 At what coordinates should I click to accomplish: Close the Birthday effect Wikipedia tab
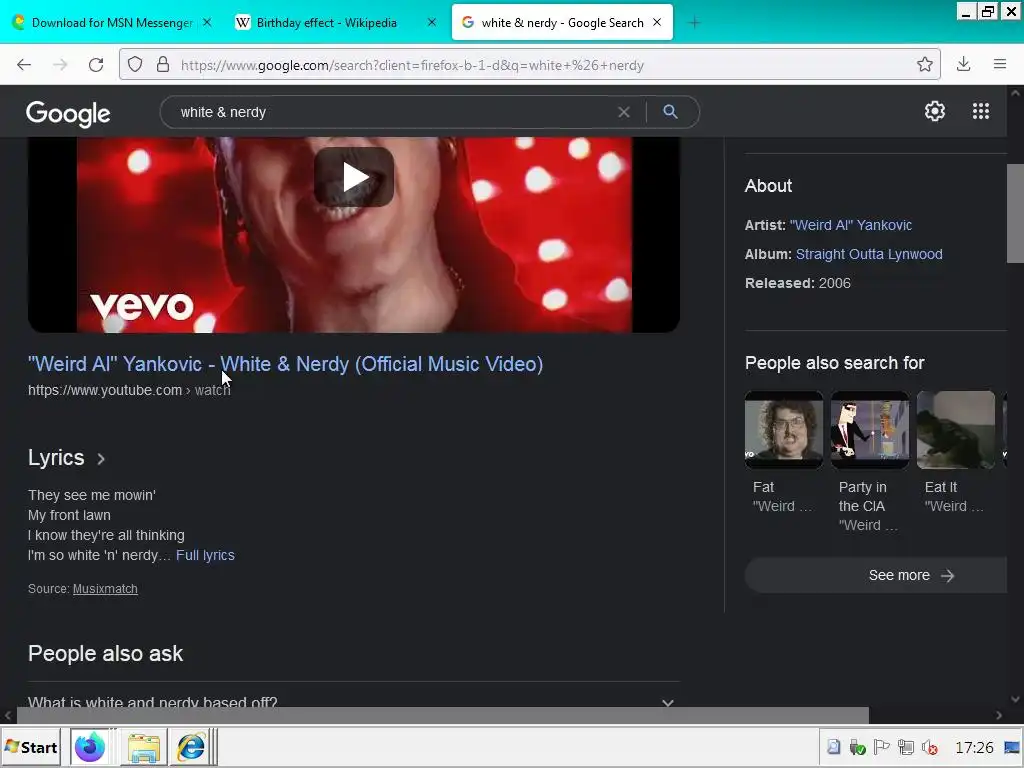click(432, 22)
